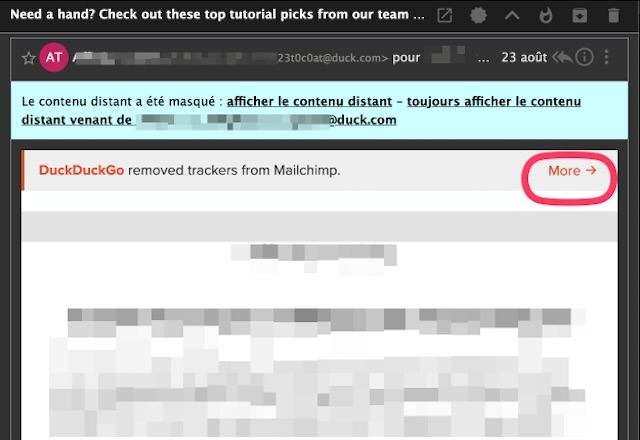Image resolution: width=640 pixels, height=440 pixels.
Task: Toggle the star on this message
Action: click(28, 58)
